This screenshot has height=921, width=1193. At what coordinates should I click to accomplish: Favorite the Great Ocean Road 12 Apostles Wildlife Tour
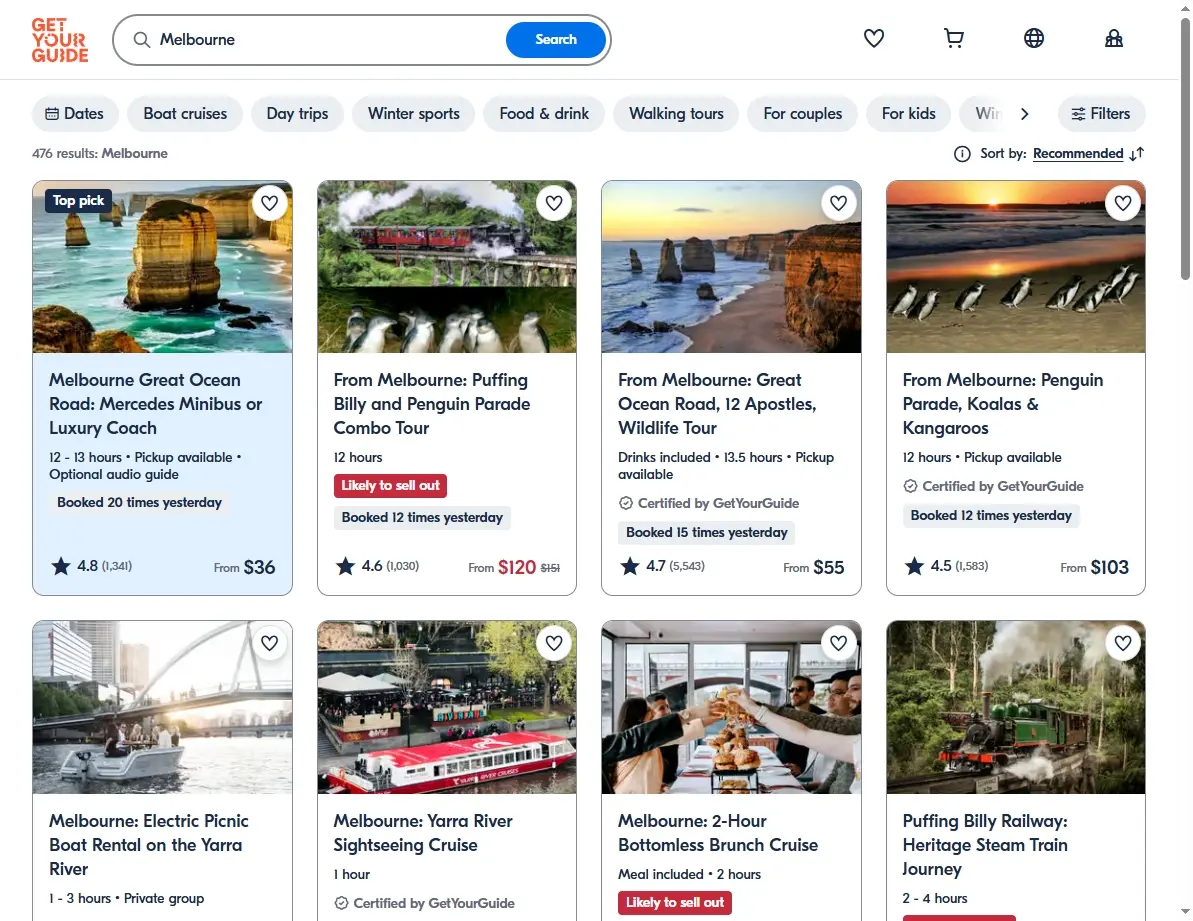point(838,203)
